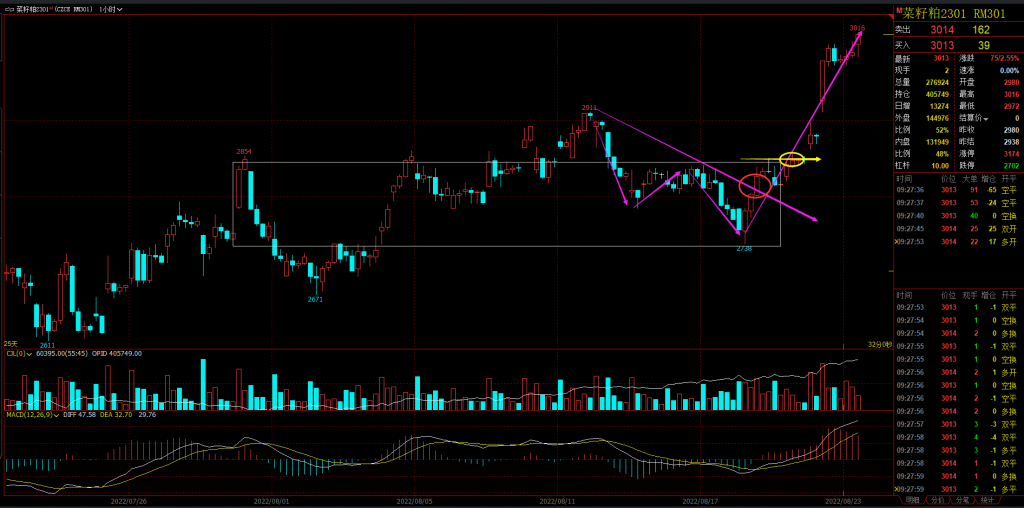Click the red ellipse annotation on chart

(x=755, y=186)
